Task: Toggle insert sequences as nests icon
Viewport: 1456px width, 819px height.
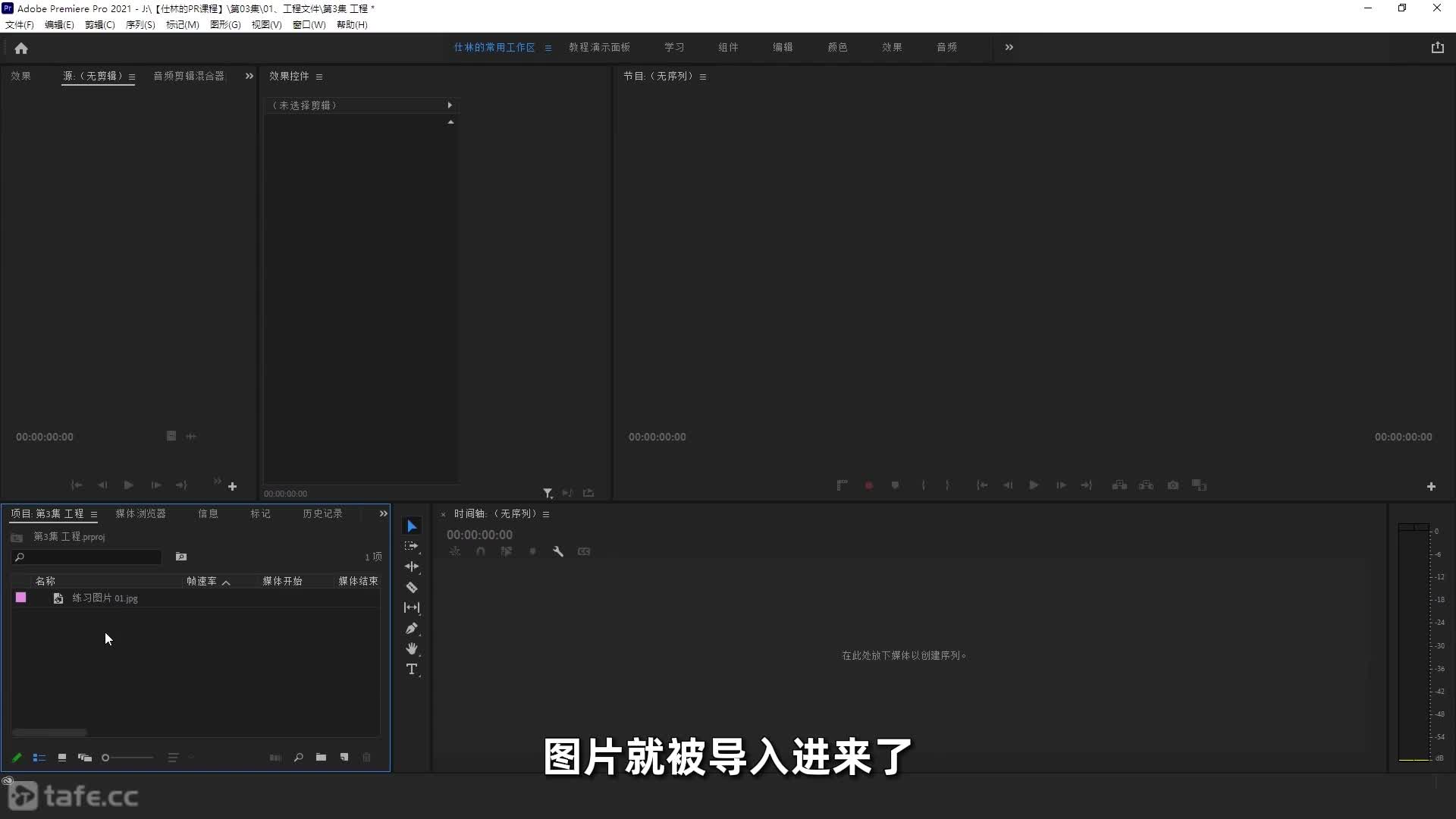Action: point(455,551)
